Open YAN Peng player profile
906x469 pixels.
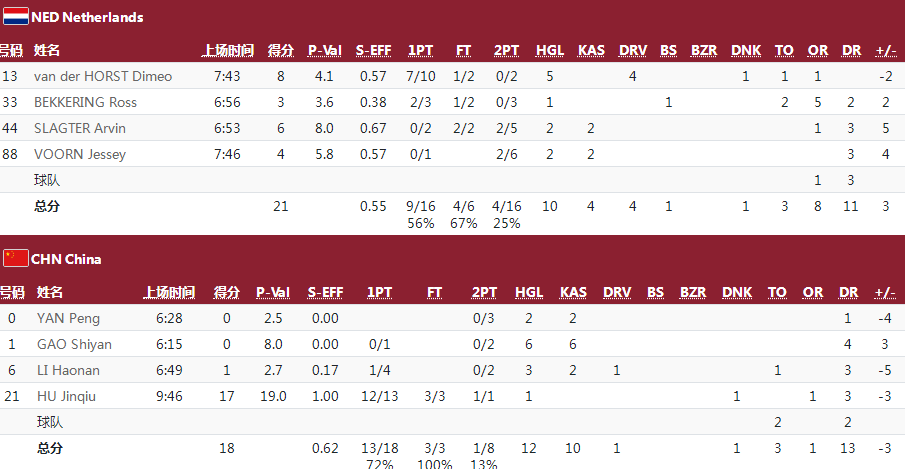tap(68, 318)
